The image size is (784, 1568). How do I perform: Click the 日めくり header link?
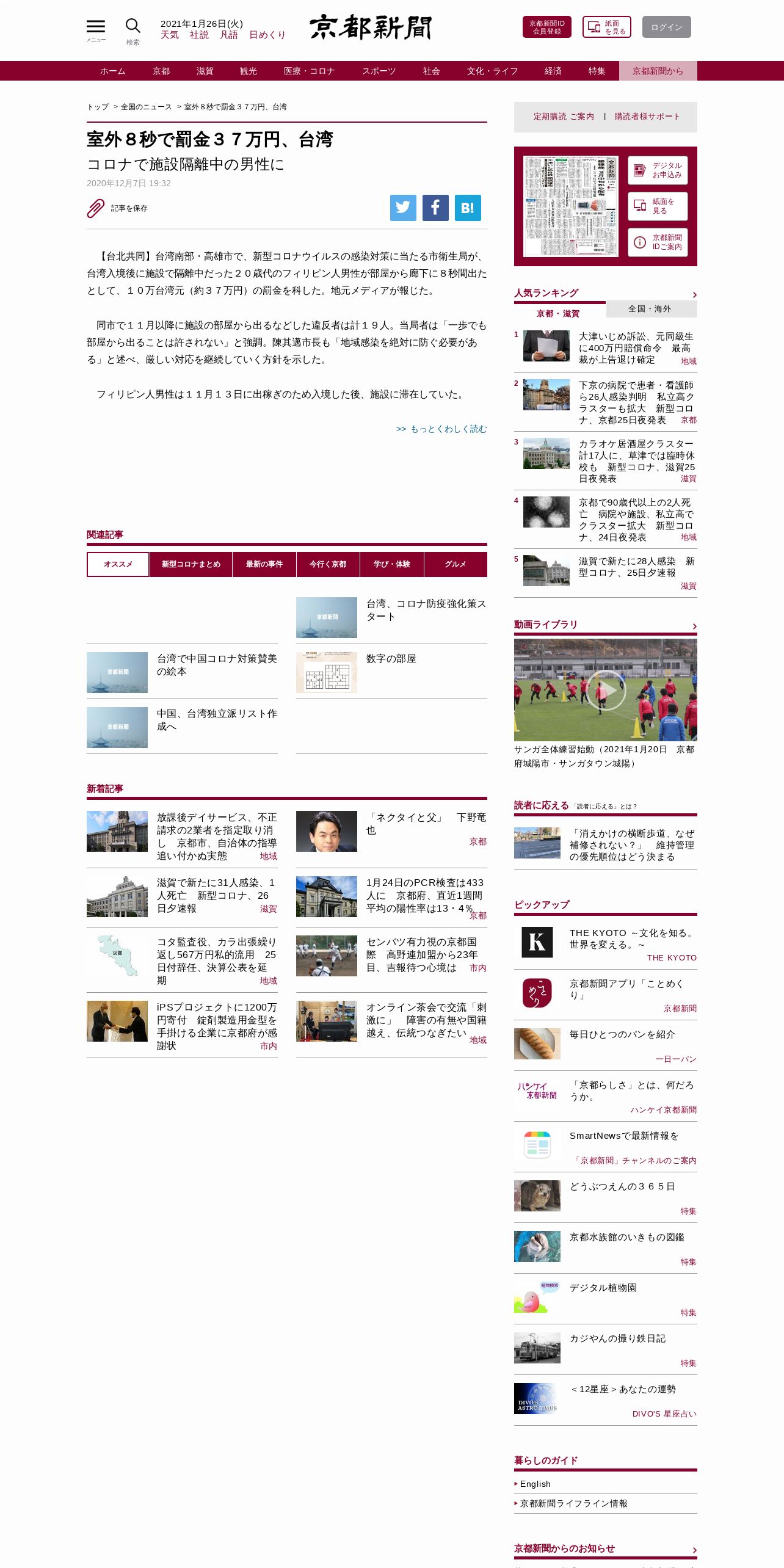(x=267, y=35)
